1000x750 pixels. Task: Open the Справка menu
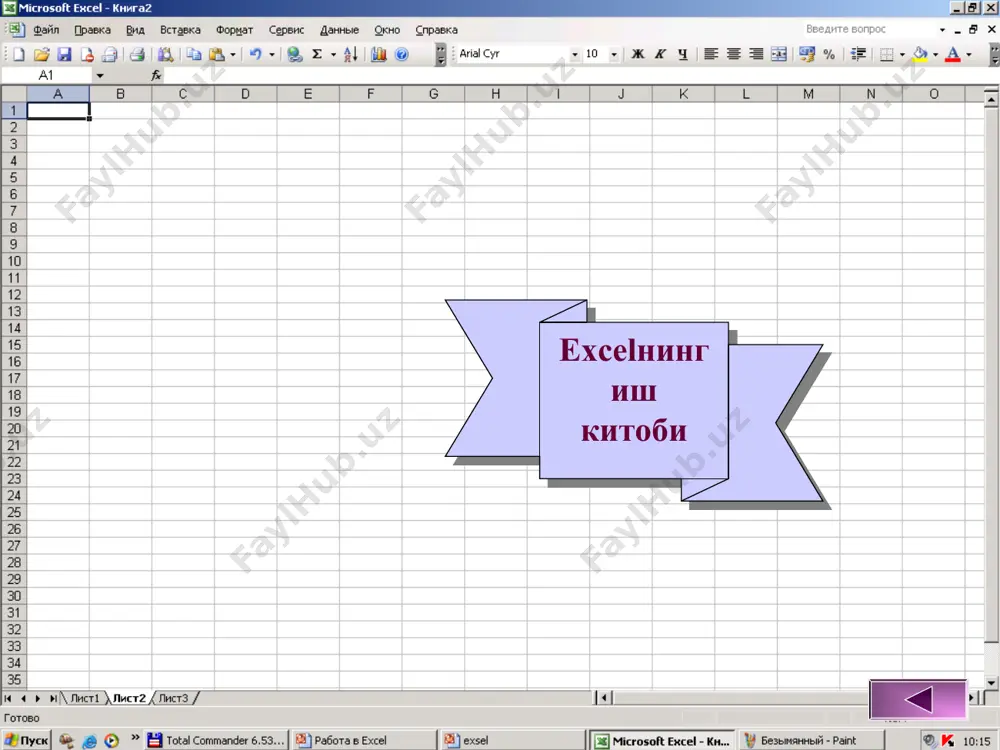pos(436,29)
